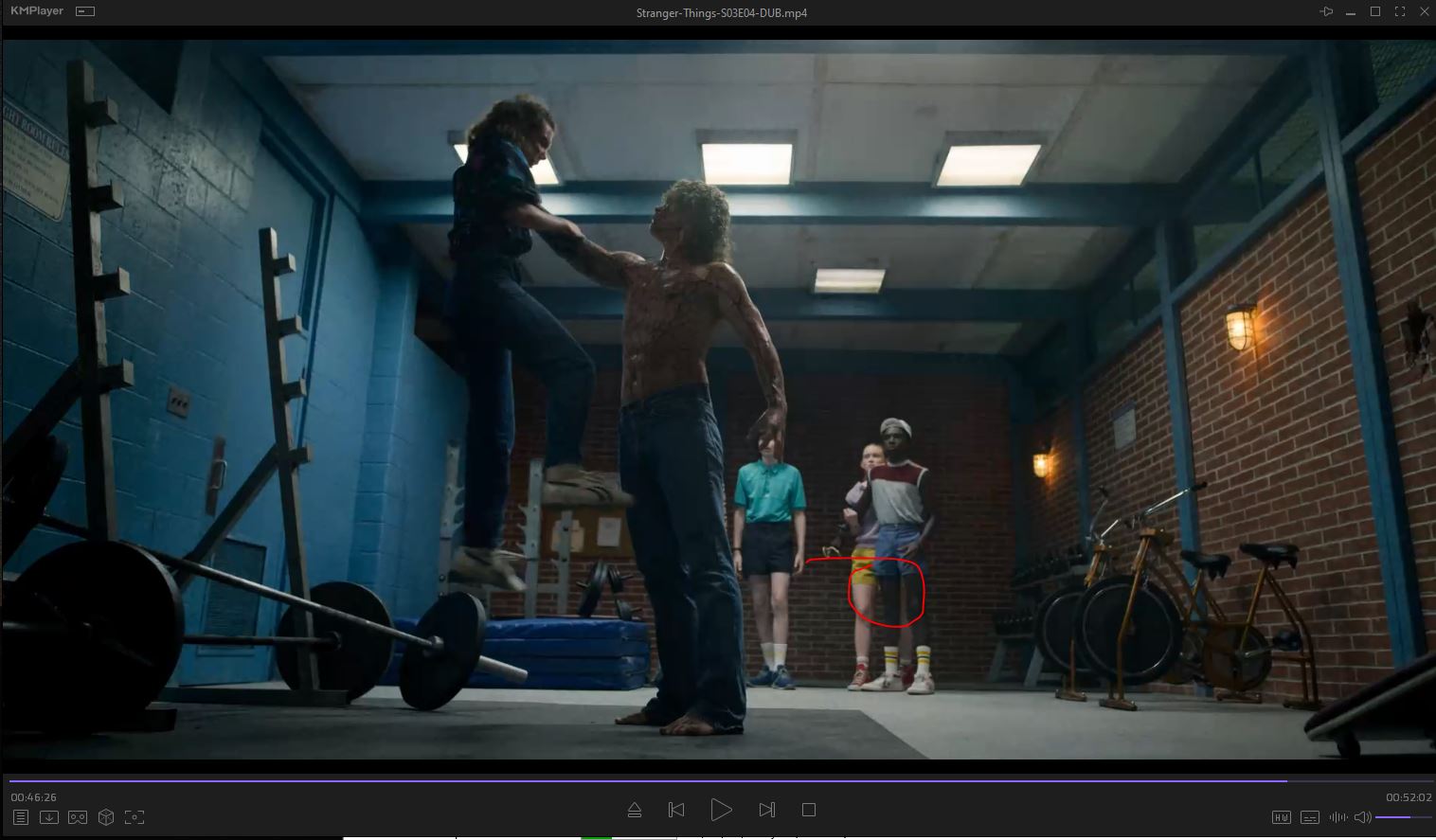Open the KMPlayer main menu logo

pyautogui.click(x=36, y=11)
